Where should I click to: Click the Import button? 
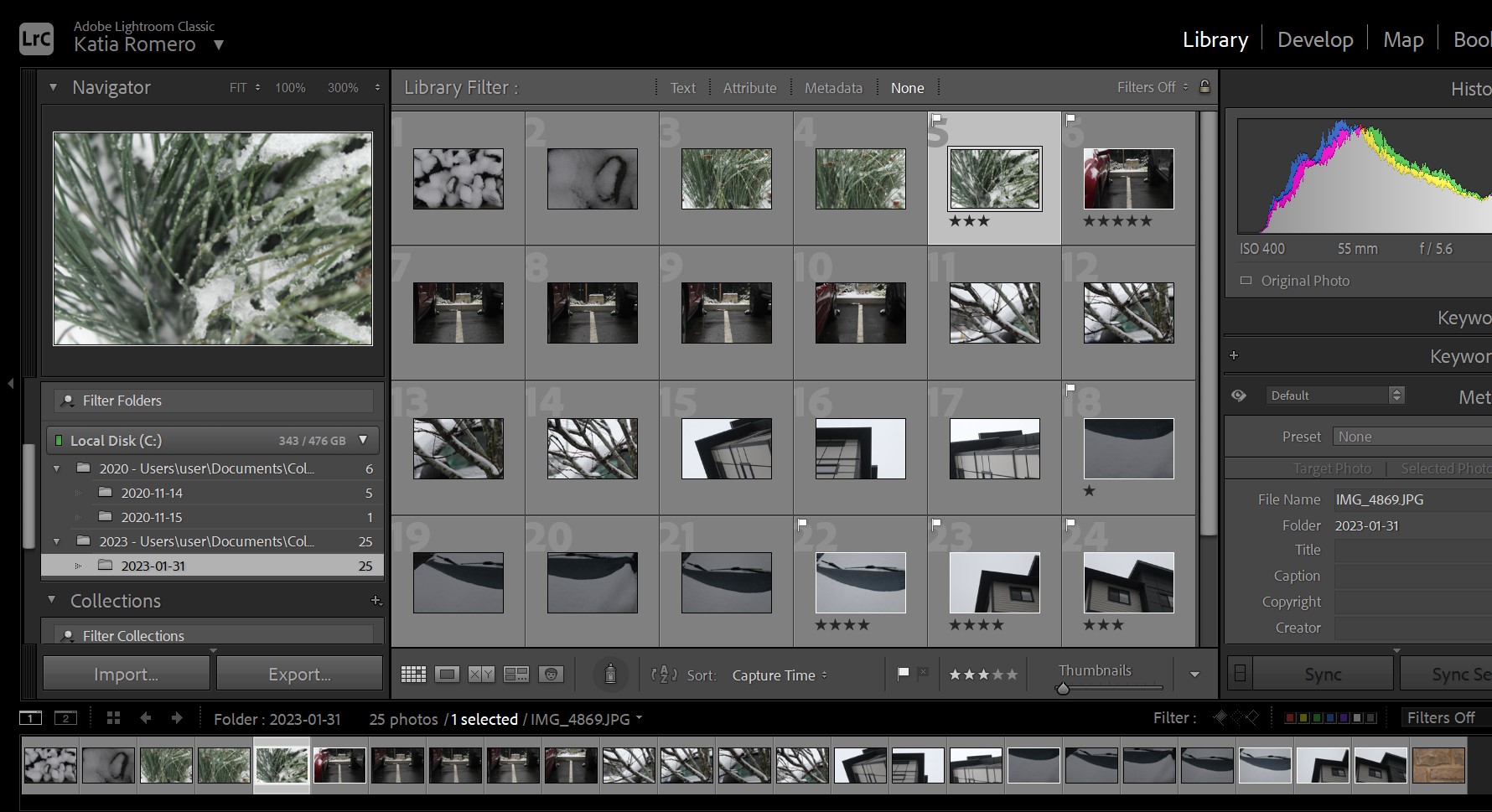[126, 674]
